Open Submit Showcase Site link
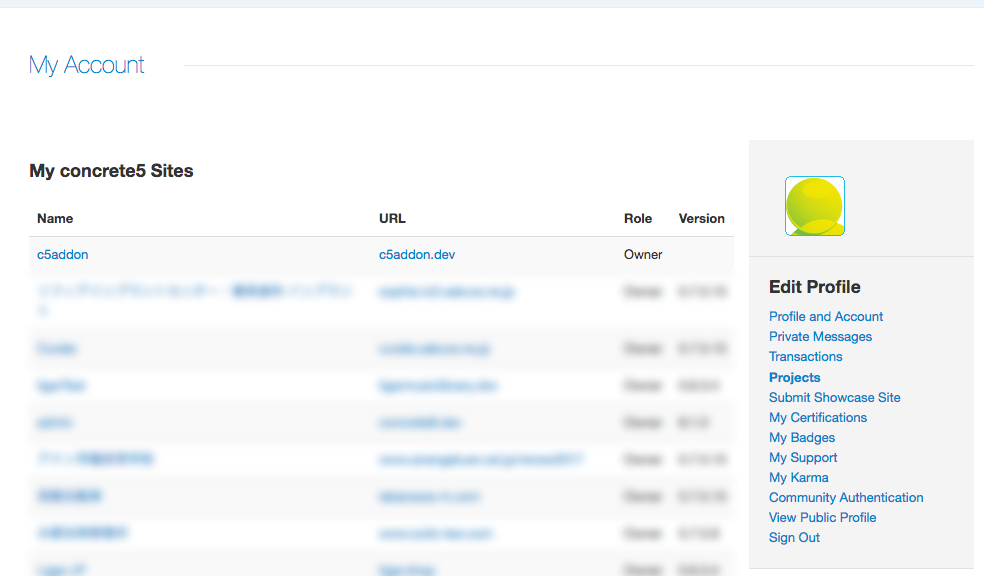Screen dimensions: 984x576 pos(835,397)
